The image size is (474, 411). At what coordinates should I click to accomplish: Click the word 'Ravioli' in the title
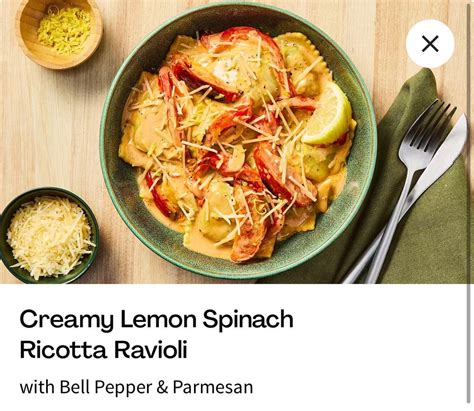pos(150,350)
